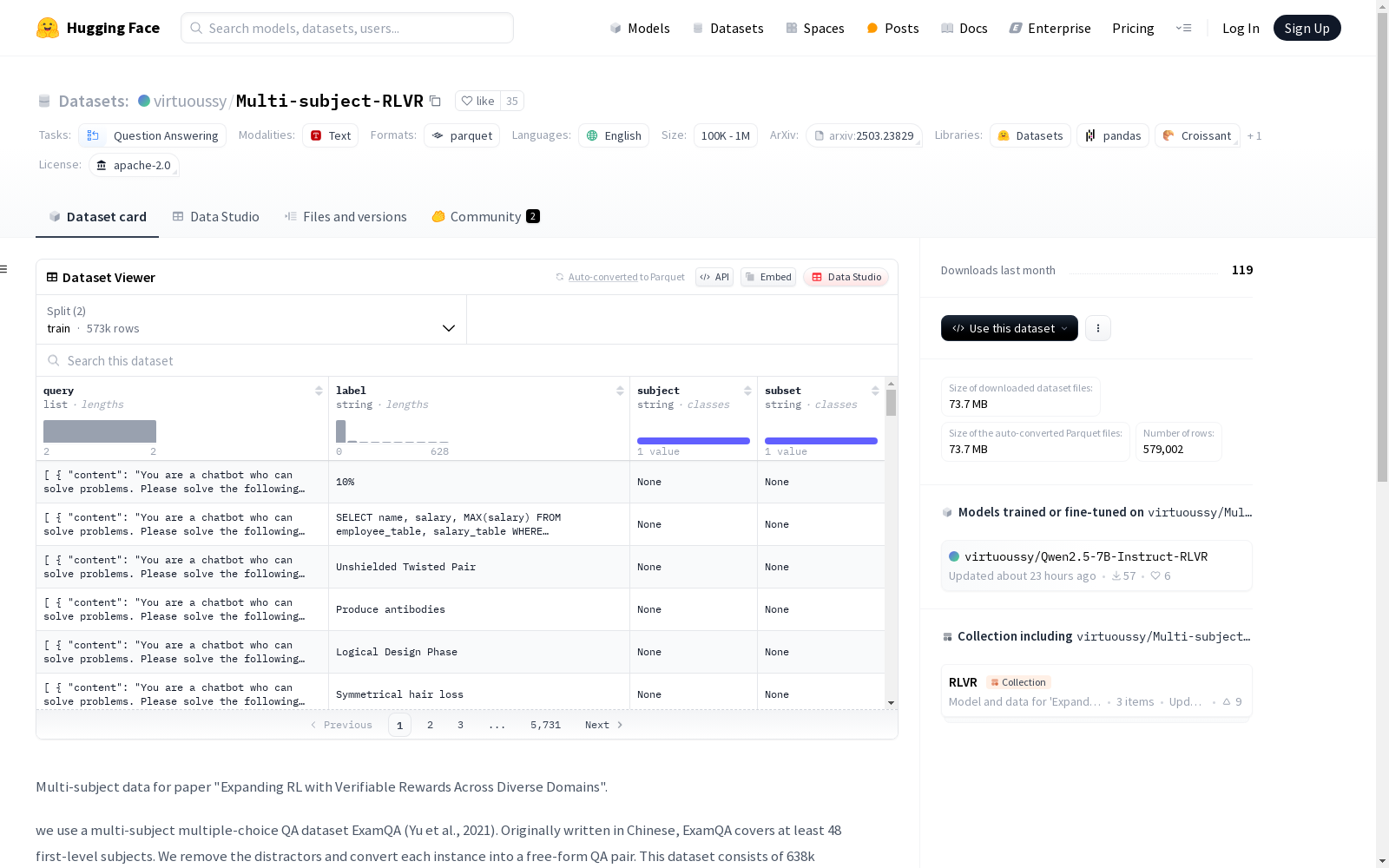Click the sort icon on the subset column
The width and height of the screenshot is (1389, 868).
(x=875, y=391)
